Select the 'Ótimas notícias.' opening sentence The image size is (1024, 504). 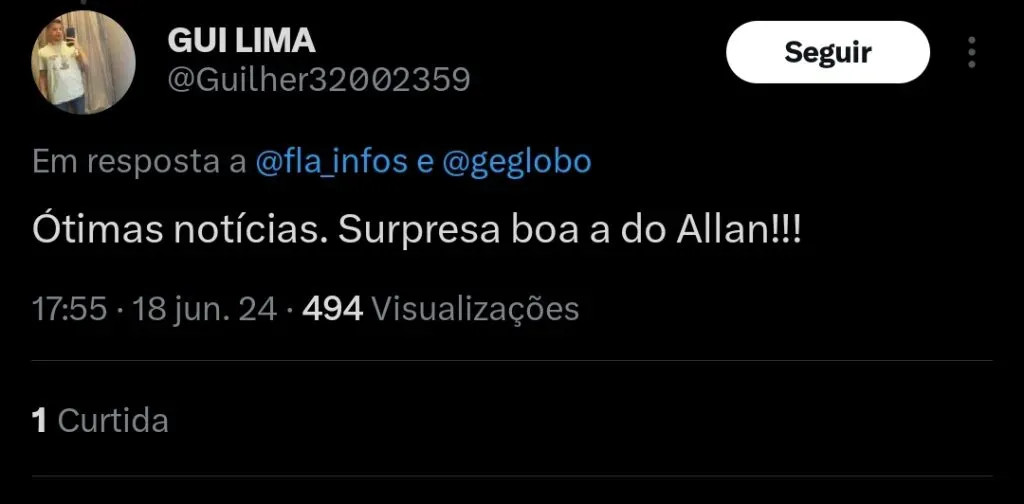(180, 232)
